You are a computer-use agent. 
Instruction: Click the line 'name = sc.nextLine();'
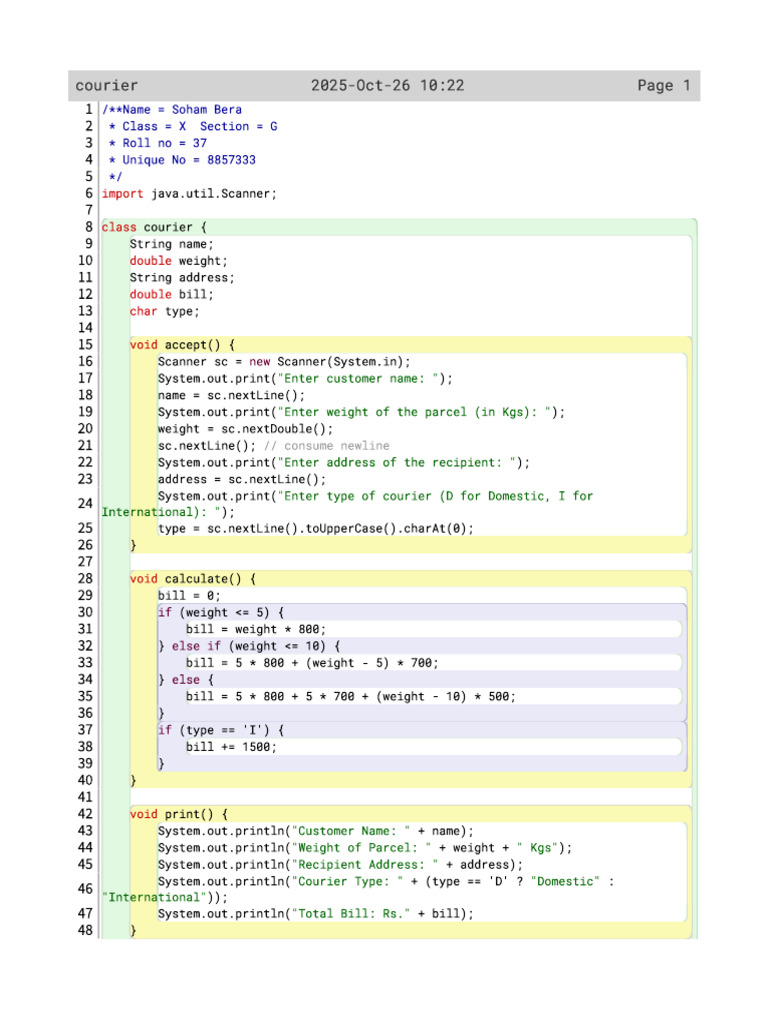[x=231, y=396]
